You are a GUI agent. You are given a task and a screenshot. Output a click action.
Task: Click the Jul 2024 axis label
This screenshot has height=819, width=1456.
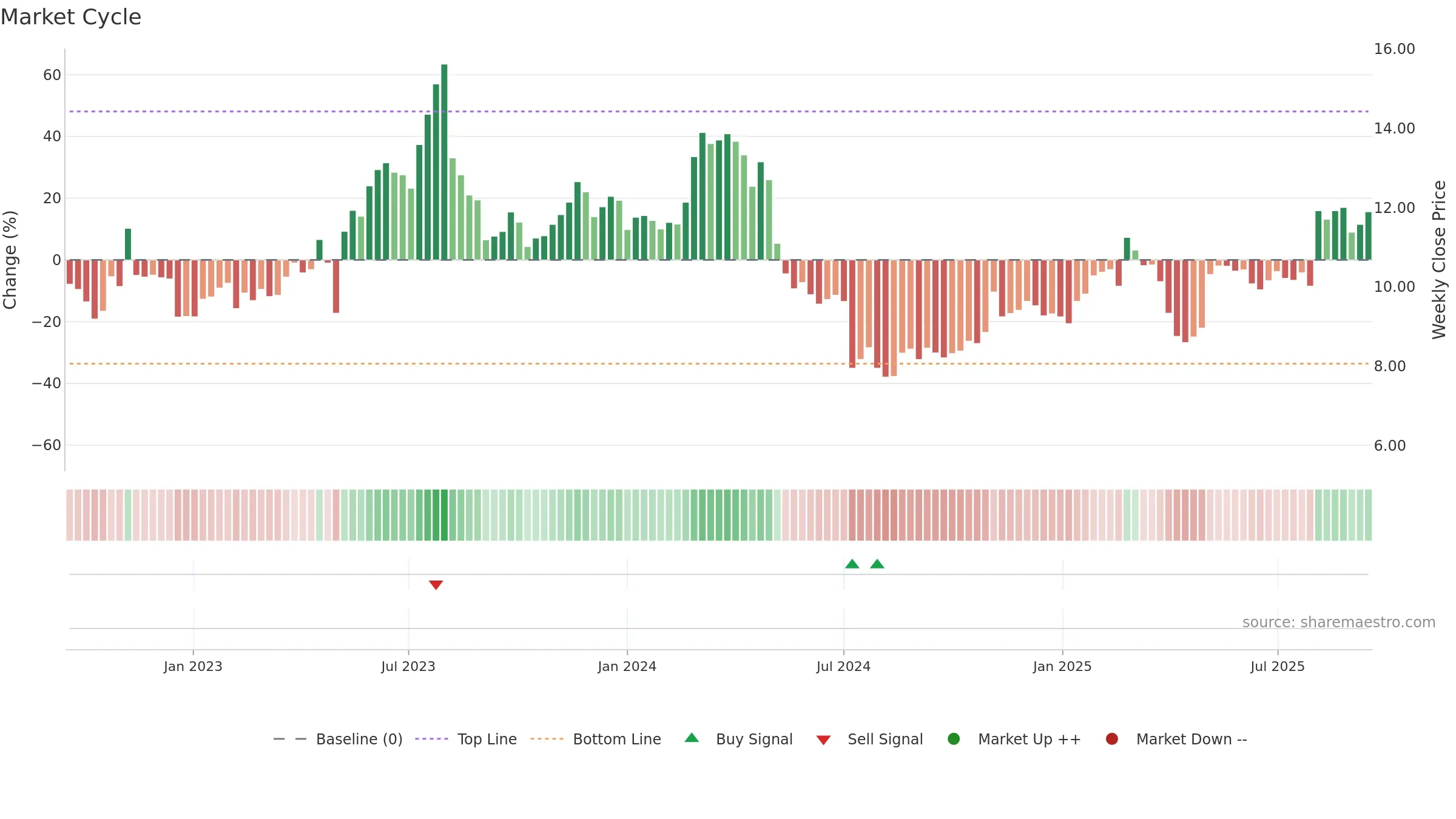(x=843, y=667)
